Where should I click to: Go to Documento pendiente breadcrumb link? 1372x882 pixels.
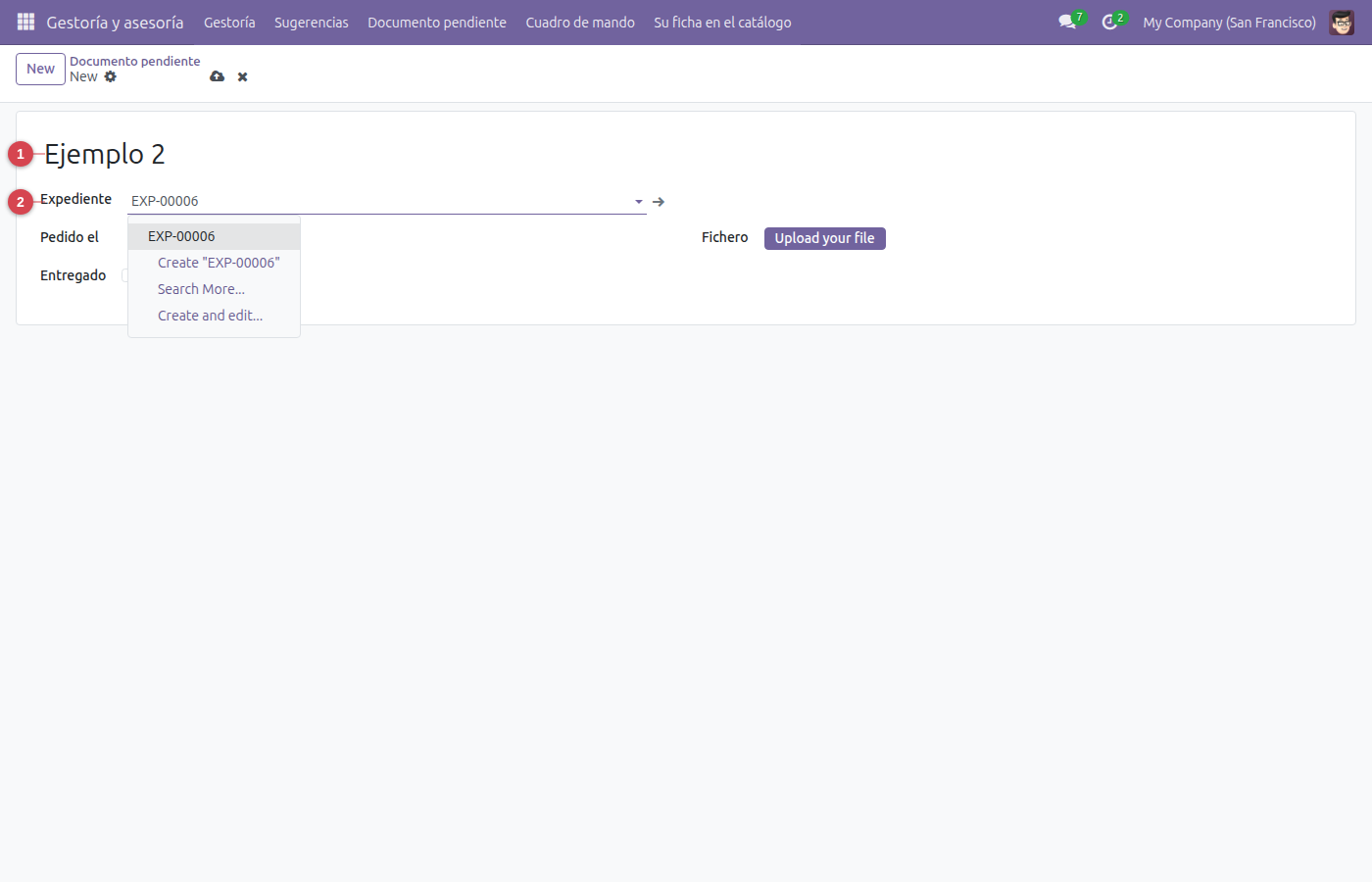tap(135, 61)
